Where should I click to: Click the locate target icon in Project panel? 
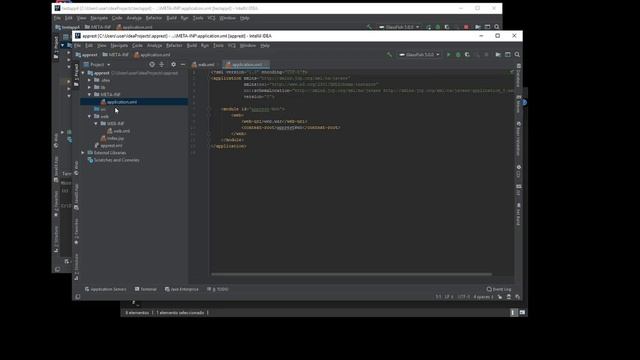point(152,64)
